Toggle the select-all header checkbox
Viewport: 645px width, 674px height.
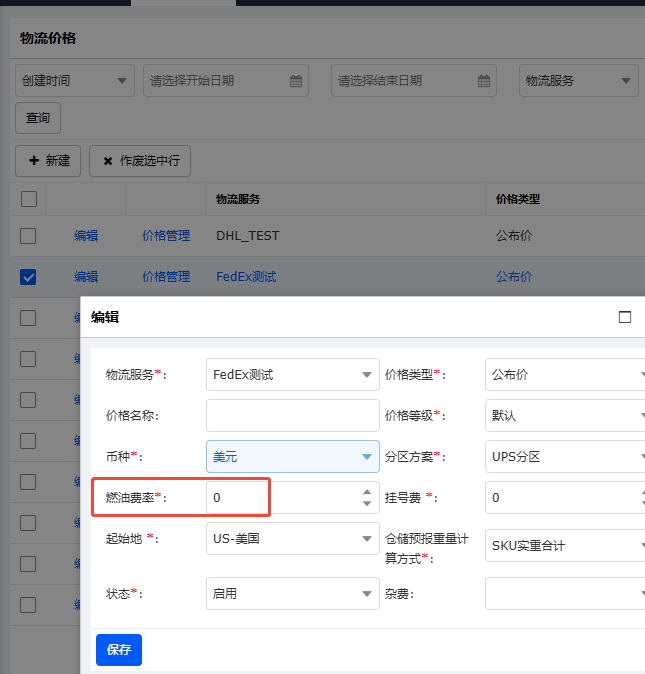point(29,199)
